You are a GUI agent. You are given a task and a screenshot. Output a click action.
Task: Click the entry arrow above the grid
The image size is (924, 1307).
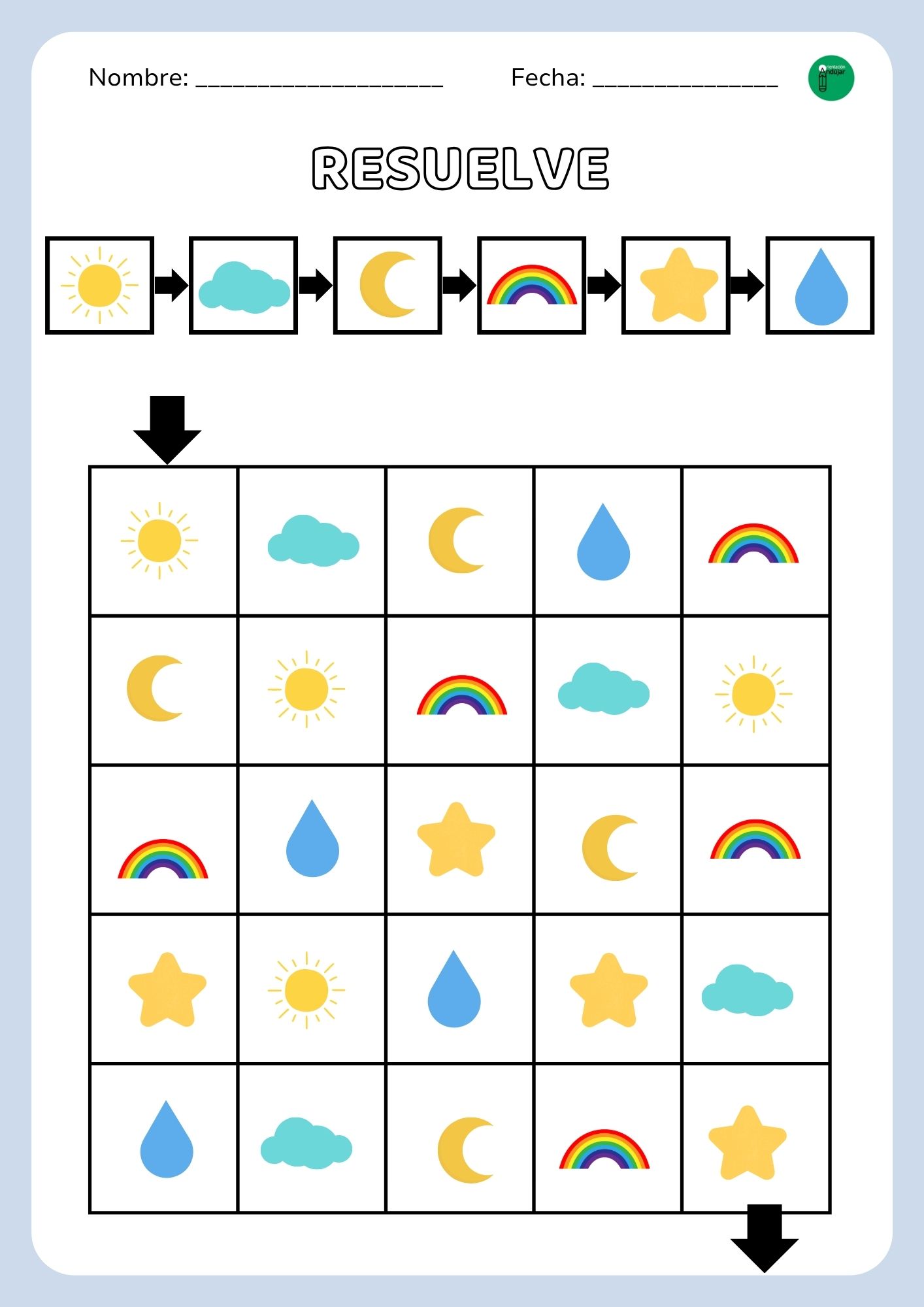[167, 430]
